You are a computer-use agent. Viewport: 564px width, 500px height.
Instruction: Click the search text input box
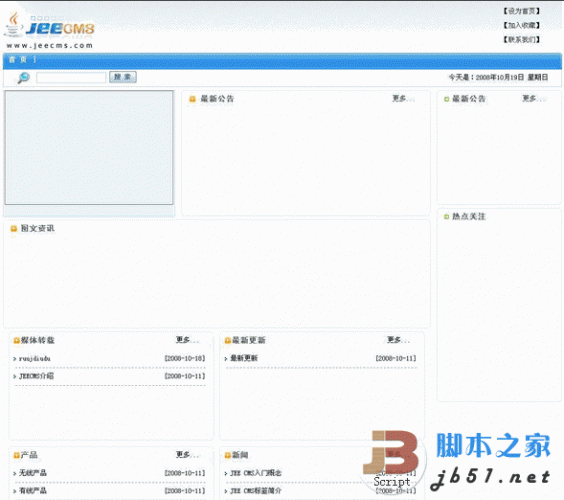pos(71,77)
